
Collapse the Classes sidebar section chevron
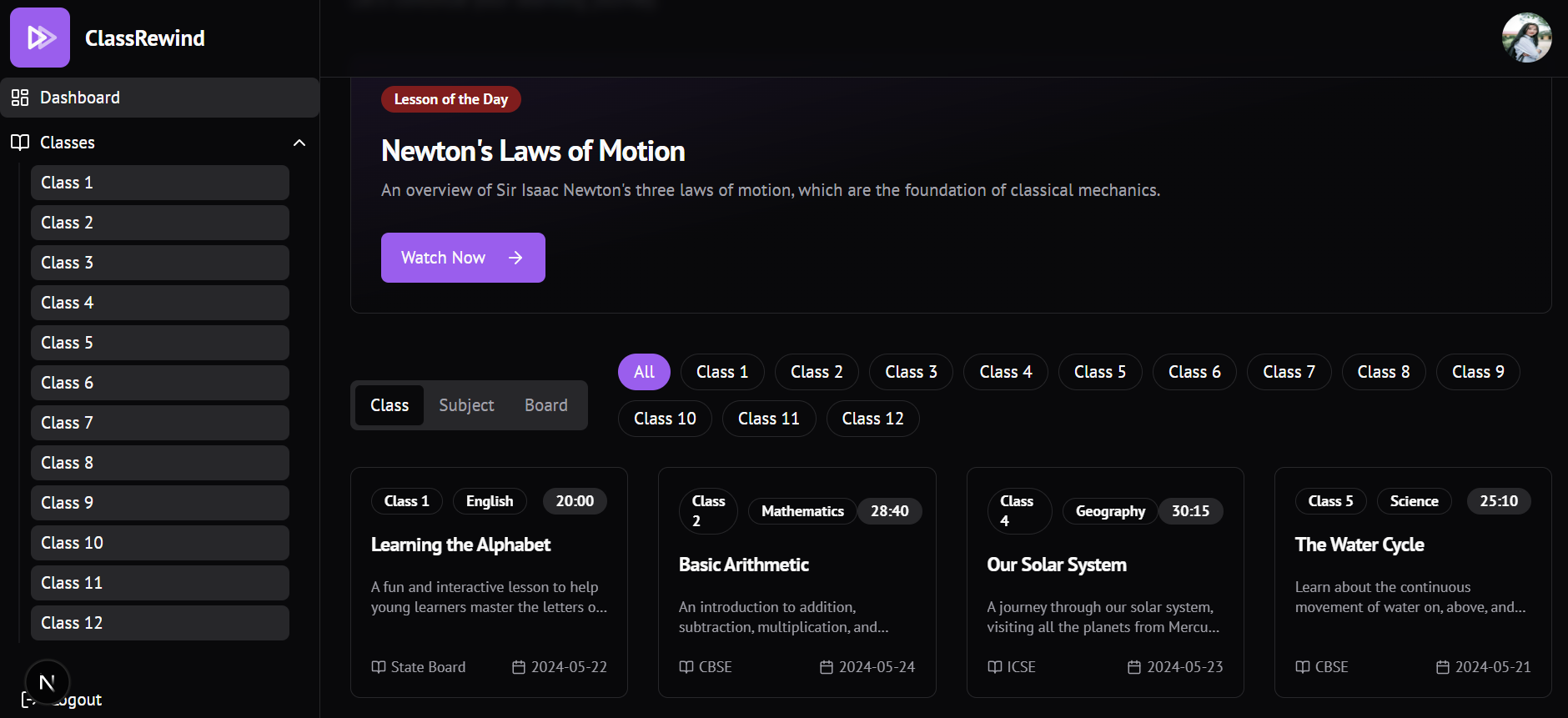[x=299, y=143]
